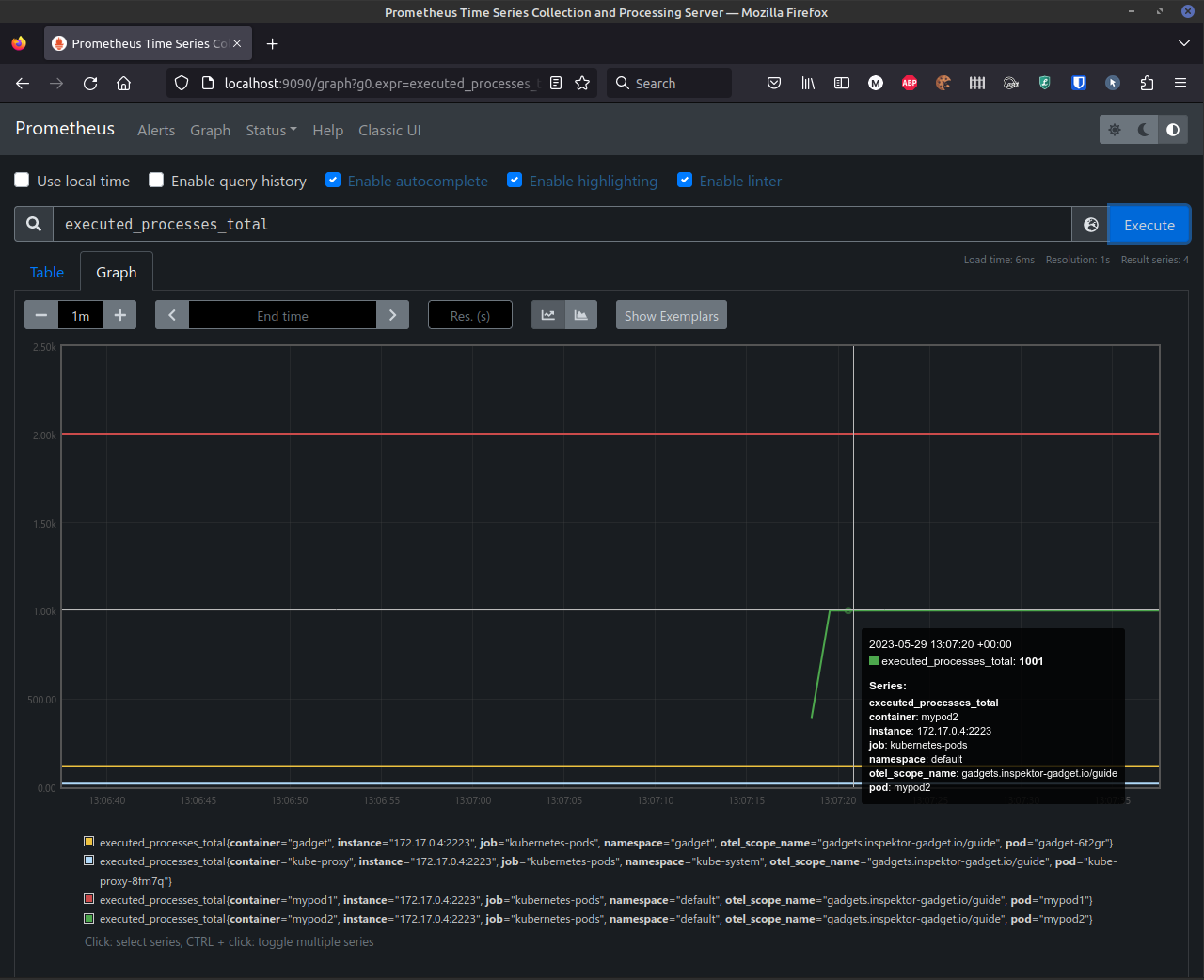The height and width of the screenshot is (980, 1204).
Task: Open the Alerts navigation item
Action: point(156,131)
